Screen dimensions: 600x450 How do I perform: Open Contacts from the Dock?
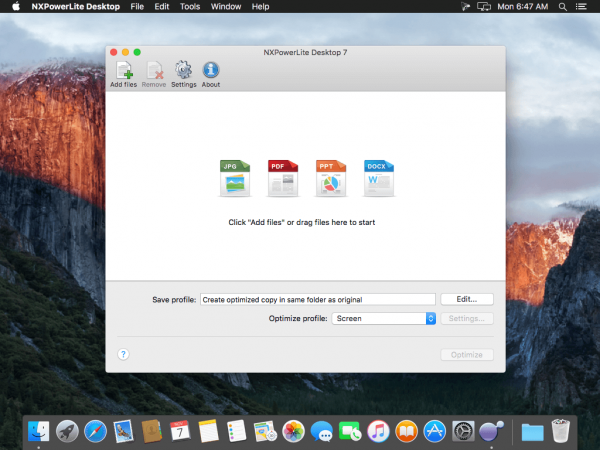pos(152,431)
